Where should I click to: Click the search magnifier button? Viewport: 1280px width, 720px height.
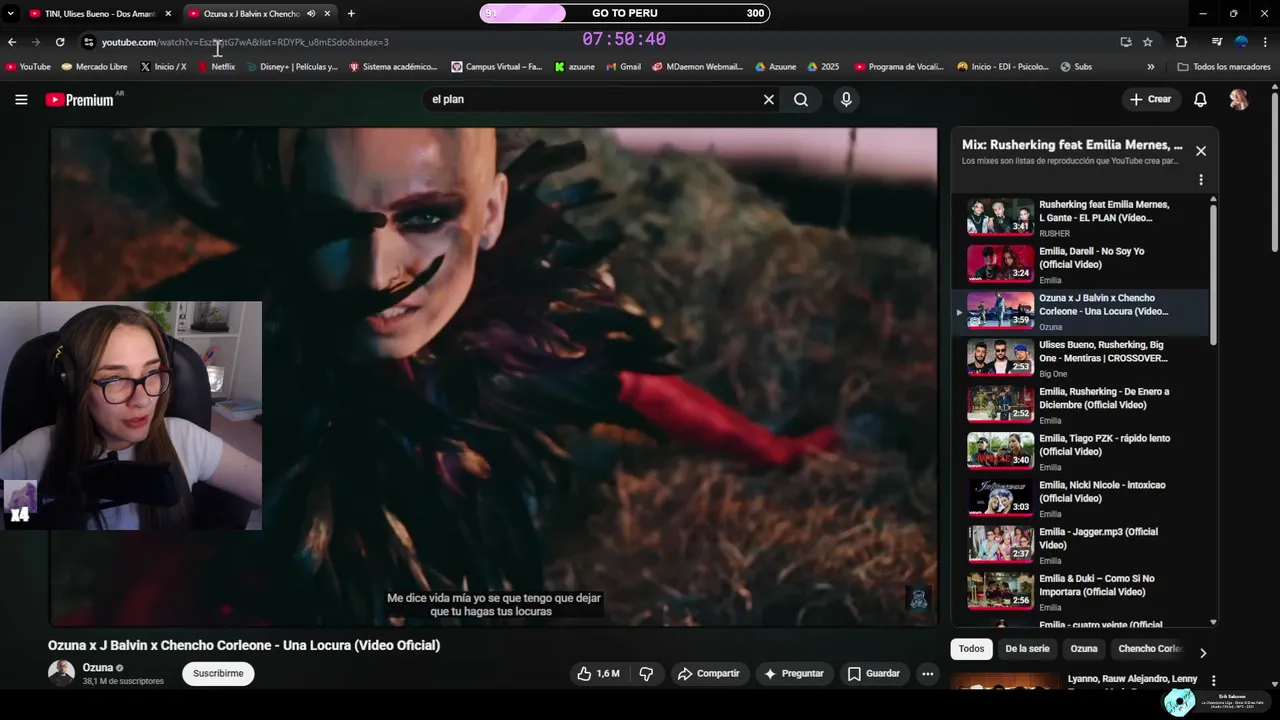point(801,99)
